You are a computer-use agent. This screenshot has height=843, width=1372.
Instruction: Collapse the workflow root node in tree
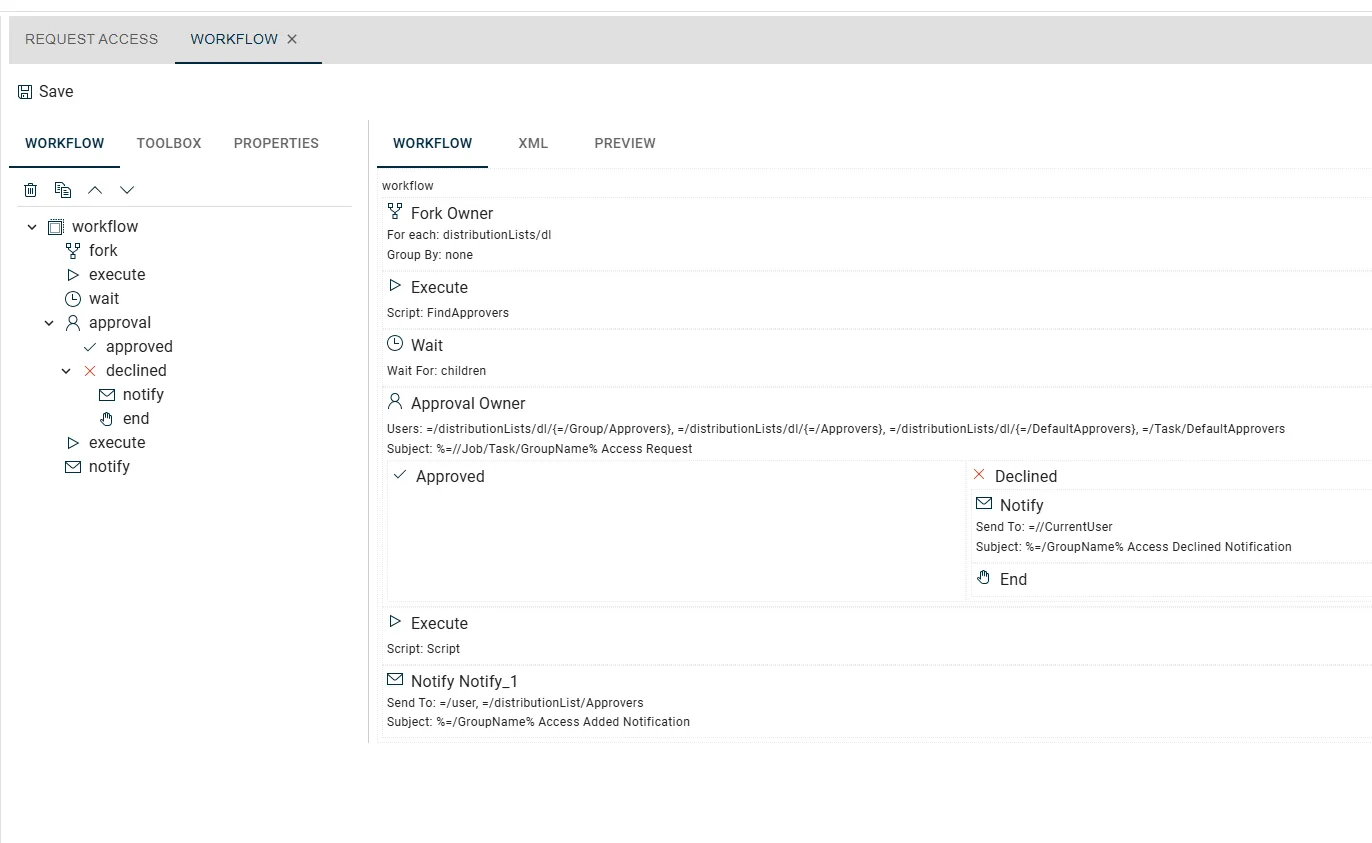[x=32, y=227]
